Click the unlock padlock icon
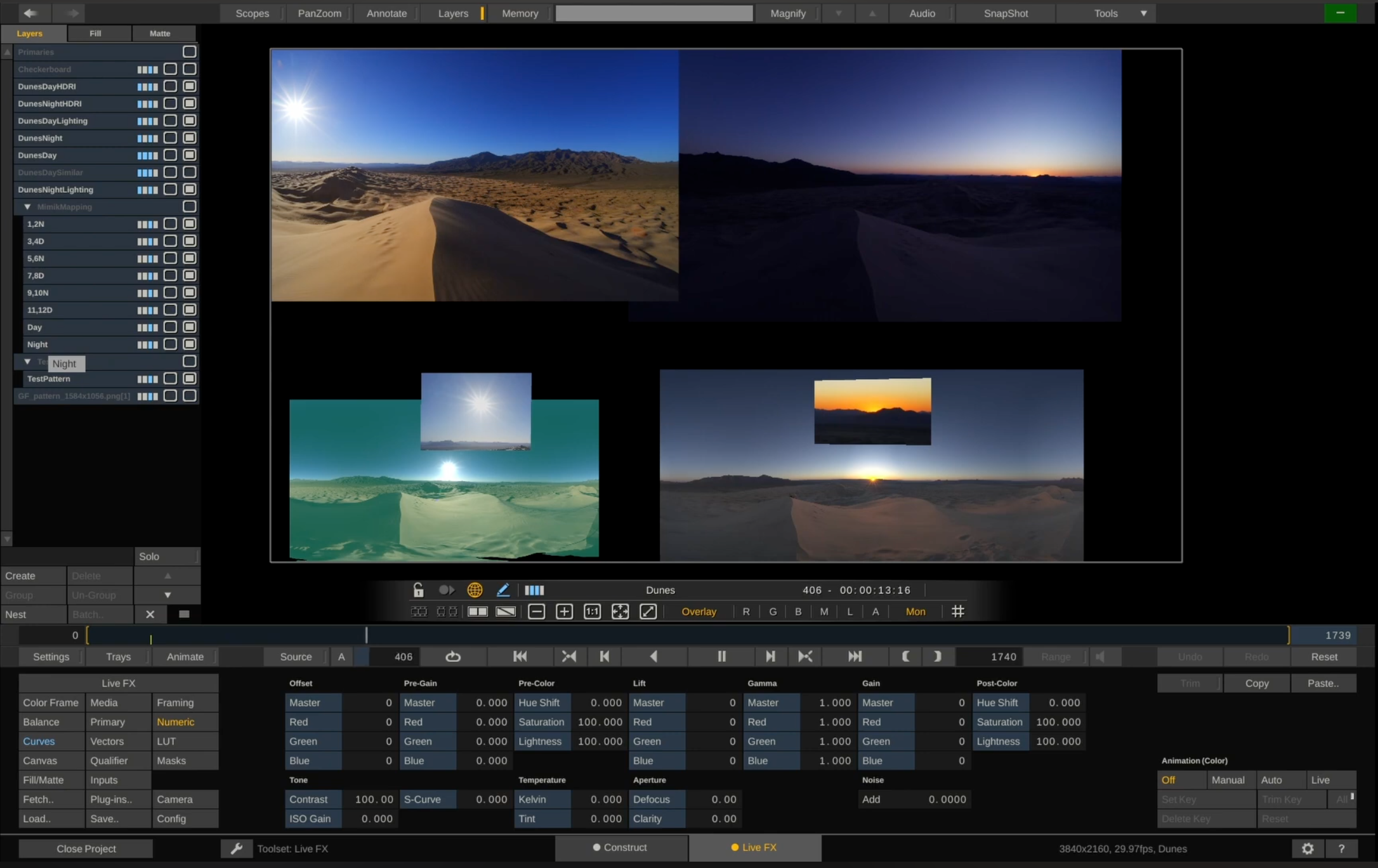 coord(418,590)
